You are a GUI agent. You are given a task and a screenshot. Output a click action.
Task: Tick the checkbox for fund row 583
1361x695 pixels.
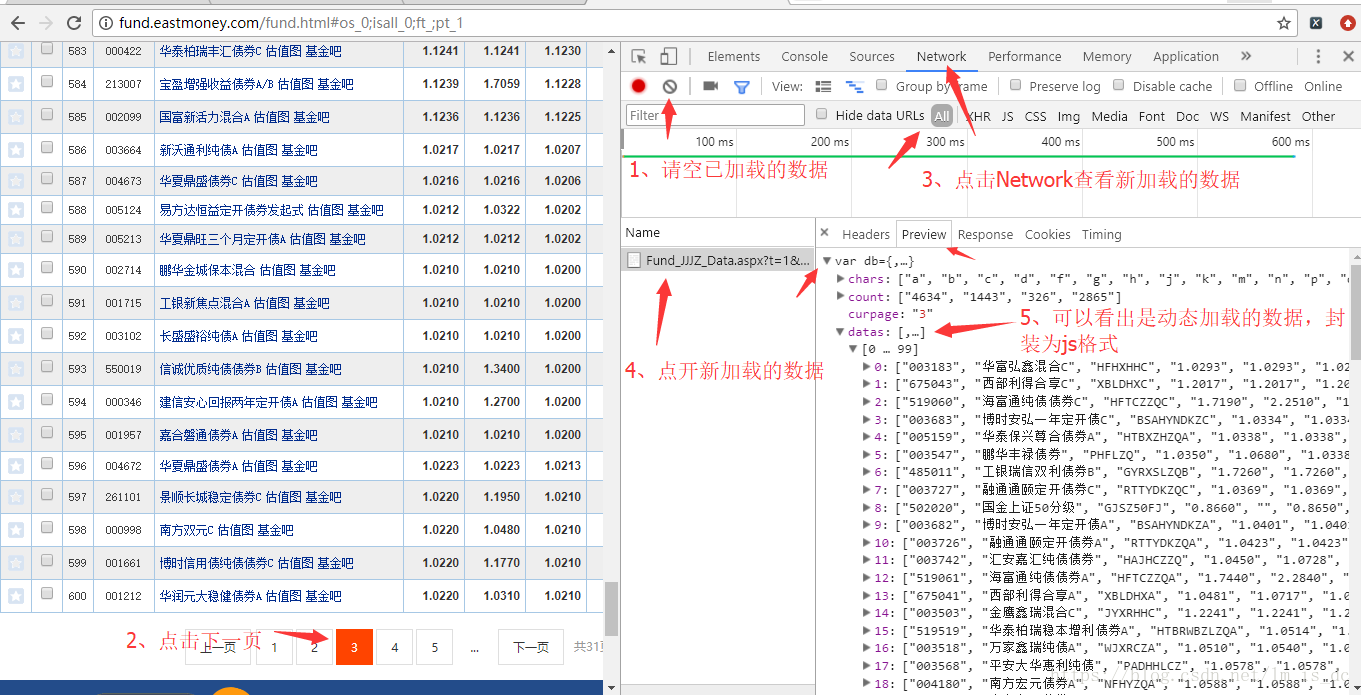pos(47,49)
